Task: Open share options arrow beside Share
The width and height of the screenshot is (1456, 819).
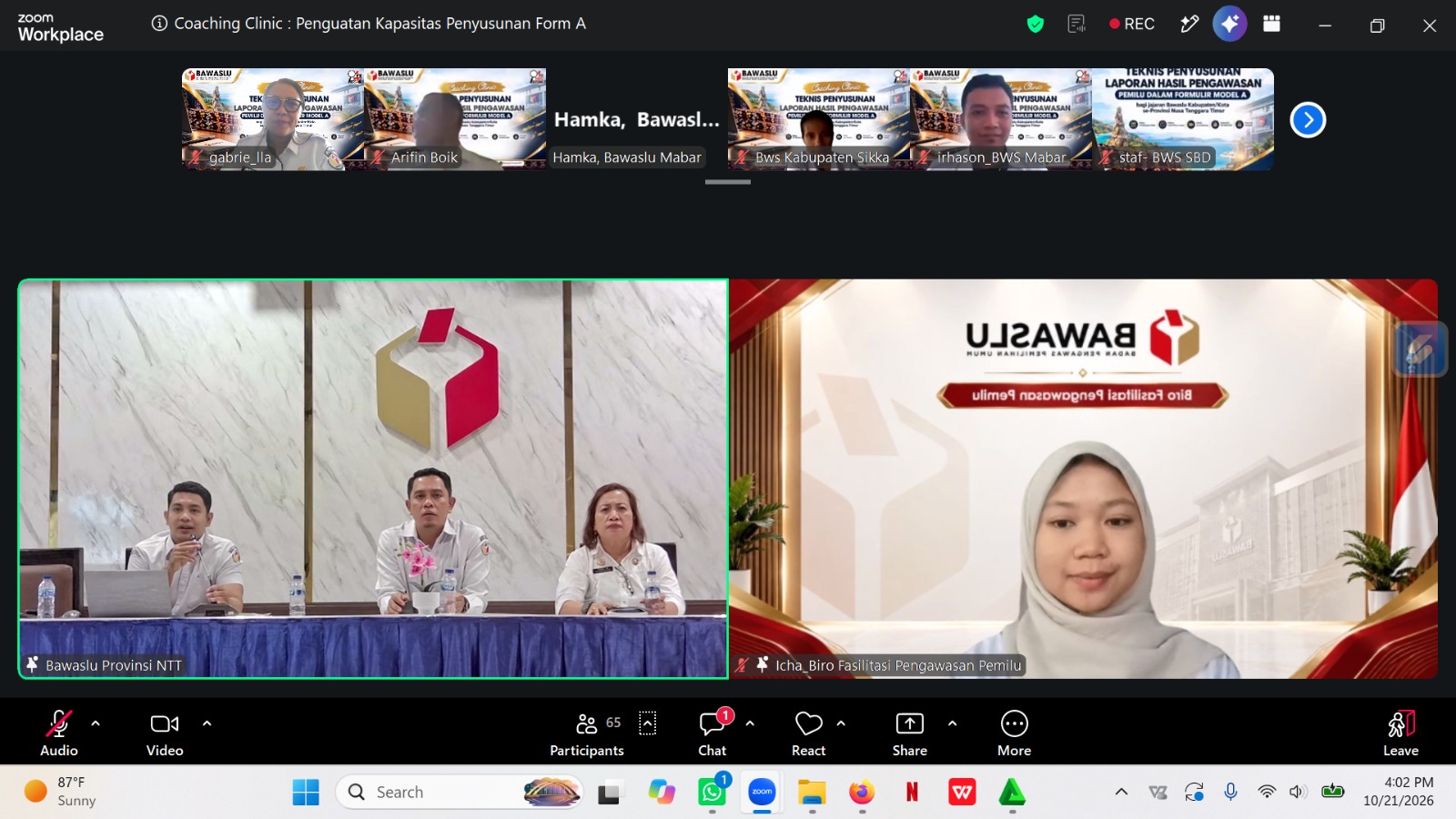Action: click(x=952, y=723)
